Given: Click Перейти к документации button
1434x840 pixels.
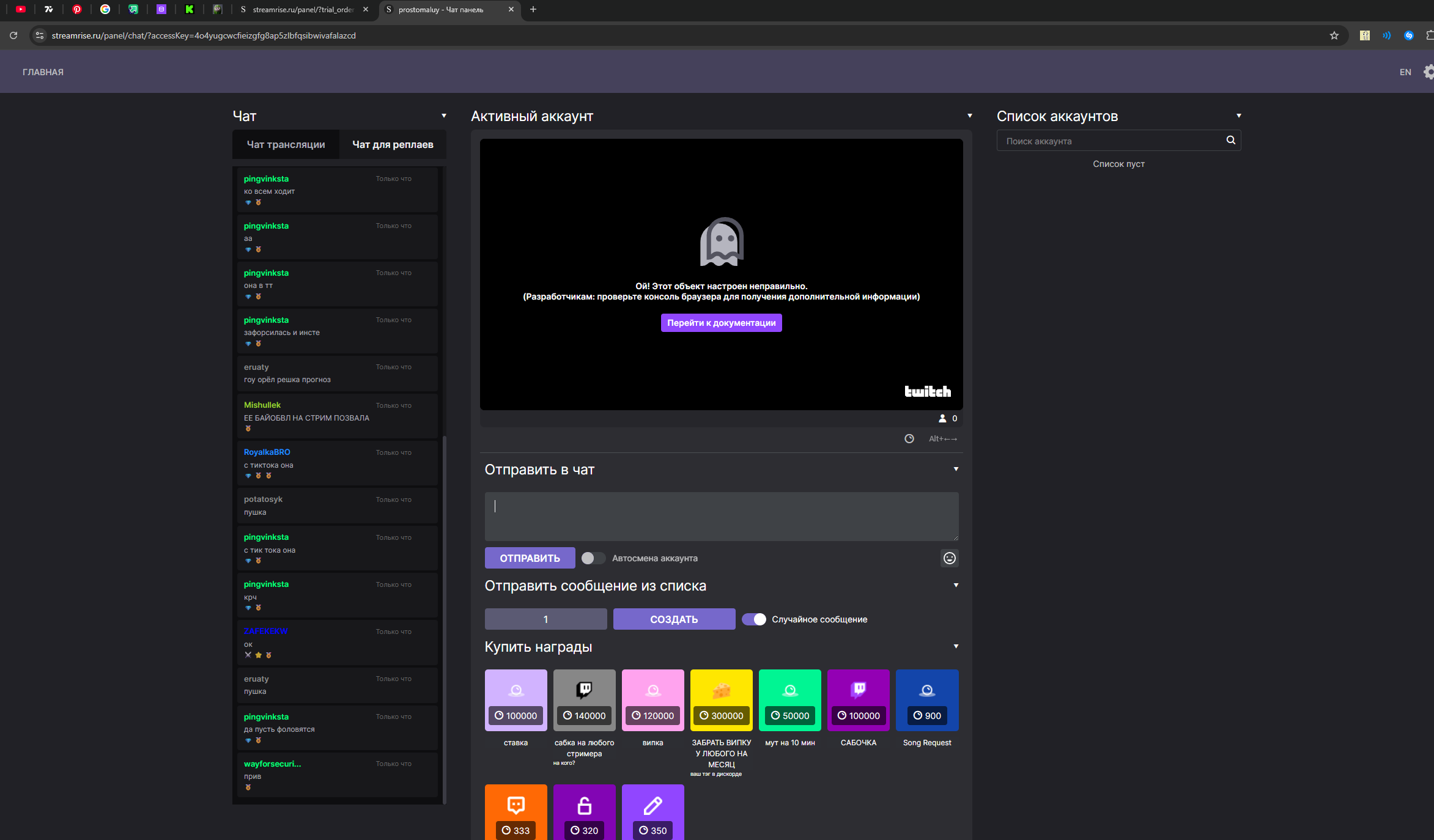Looking at the screenshot, I should [721, 323].
